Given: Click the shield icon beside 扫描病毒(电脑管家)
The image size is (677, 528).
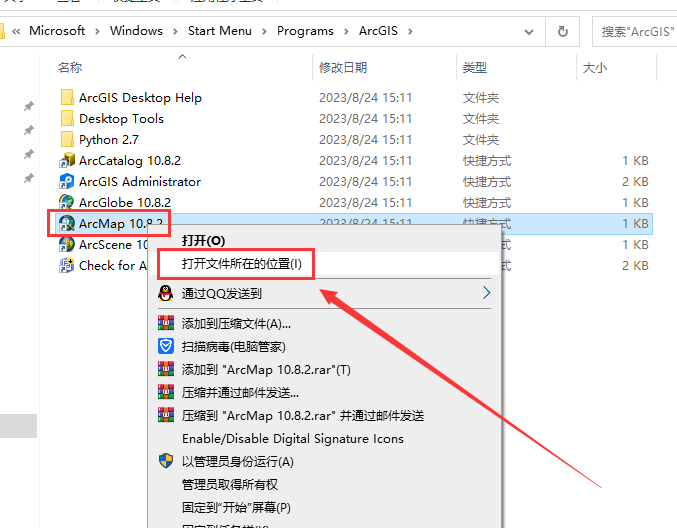Looking at the screenshot, I should pyautogui.click(x=166, y=346).
